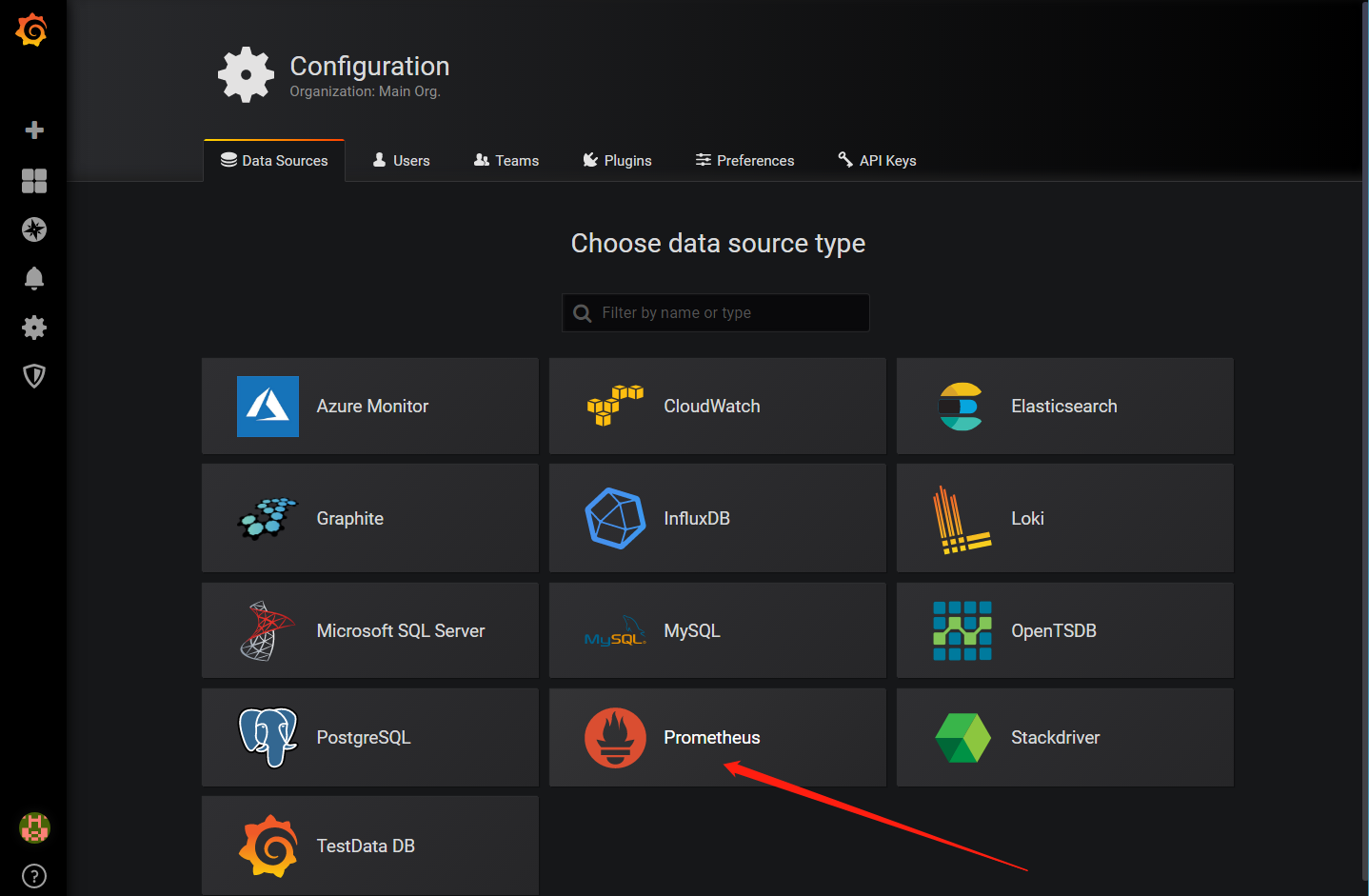The width and height of the screenshot is (1369, 896).
Task: Select the Stackdriver label text
Action: [x=1056, y=738]
